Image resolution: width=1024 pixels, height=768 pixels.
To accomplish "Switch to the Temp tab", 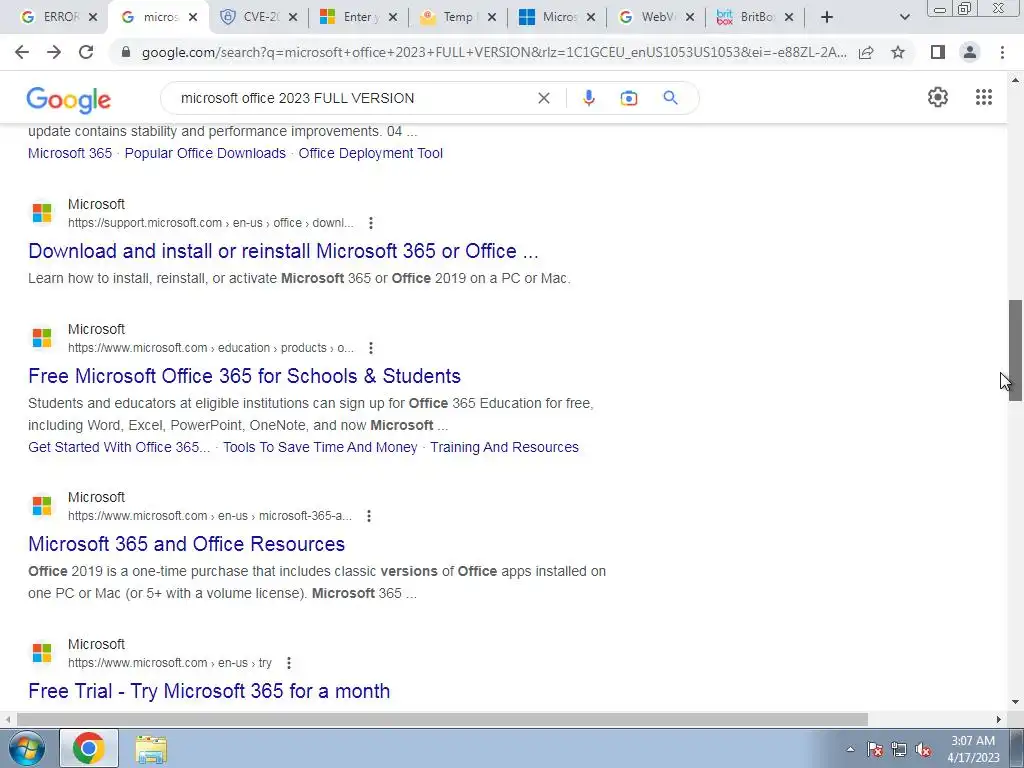I will pos(458,17).
